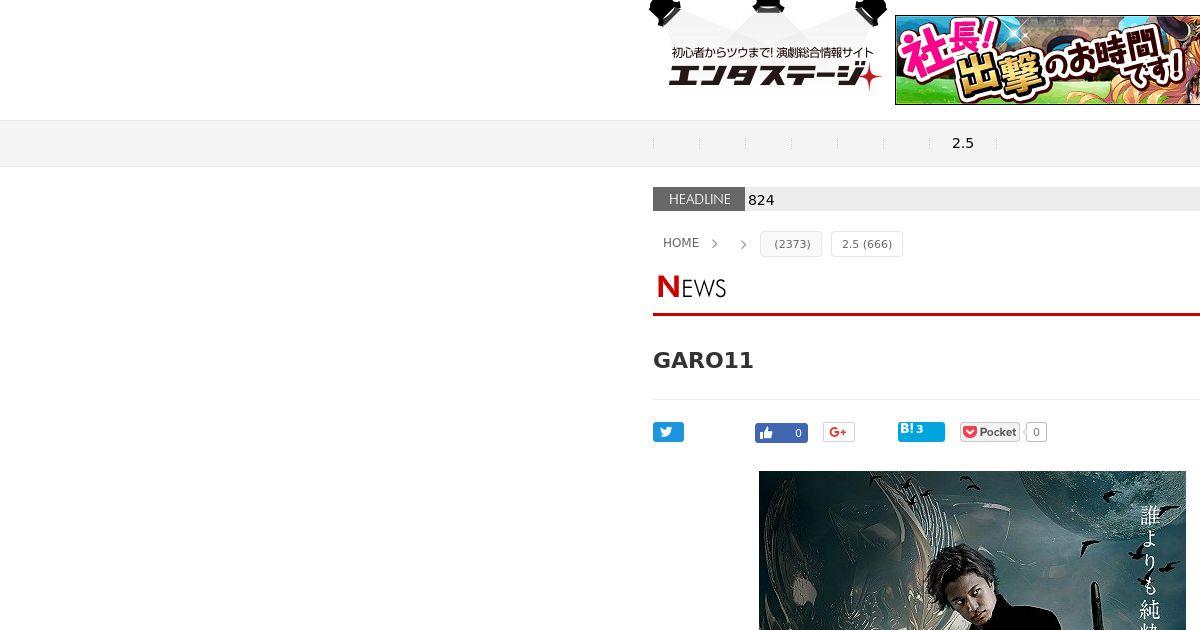Screen dimensions: 1200x630
Task: Open the 2.5 (666) category tag
Action: click(x=867, y=244)
